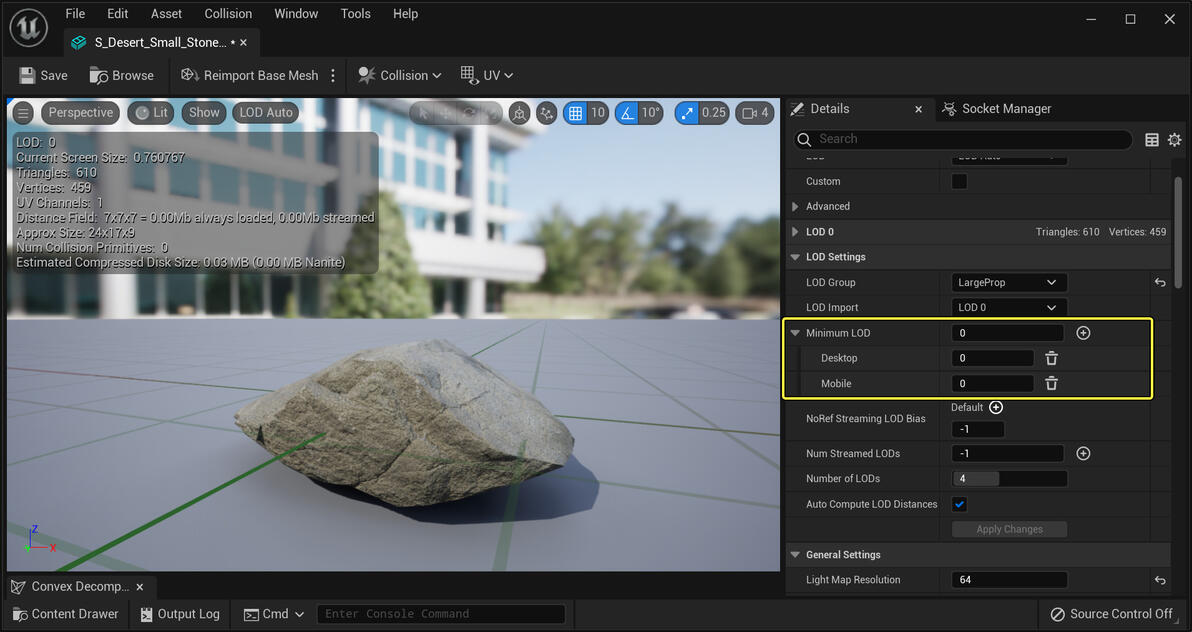Viewport: 1192px width, 632px height.
Task: Add platform override for Minimum LOD
Action: [1083, 333]
